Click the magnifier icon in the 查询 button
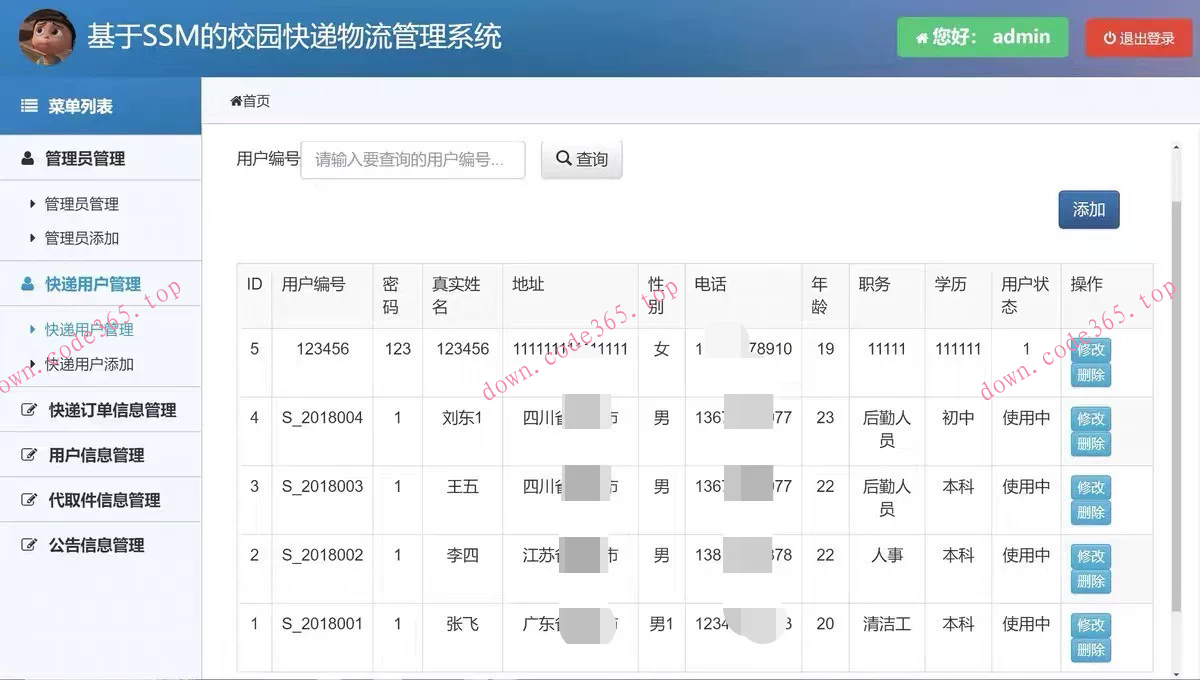The width and height of the screenshot is (1200, 680). coord(562,158)
